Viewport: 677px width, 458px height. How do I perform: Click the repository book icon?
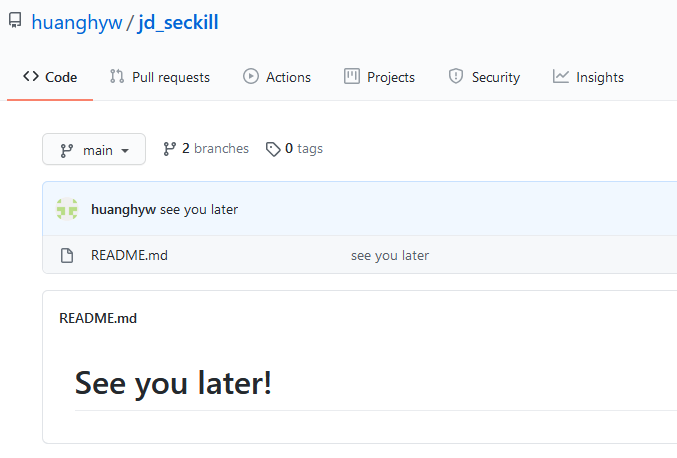point(15,22)
